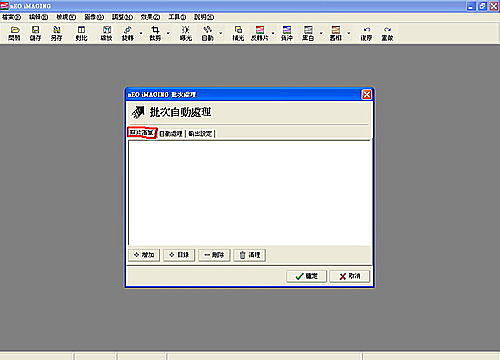500x360 pixels.
Task: Click the Frame (畫框) toolbar icon
Action: pos(336,33)
